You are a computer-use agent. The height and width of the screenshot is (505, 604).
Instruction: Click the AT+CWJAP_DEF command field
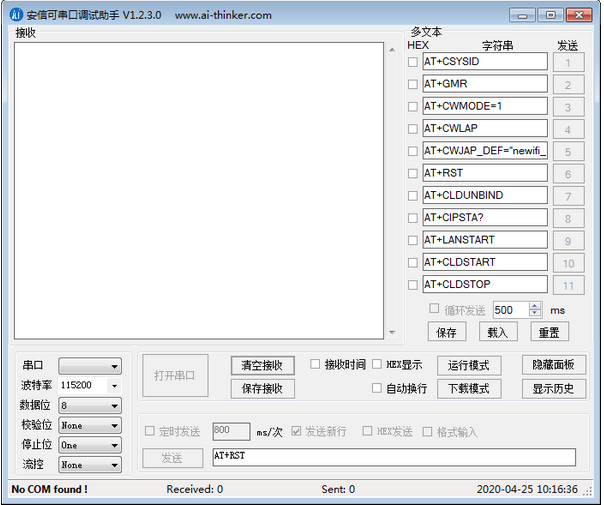pos(485,151)
